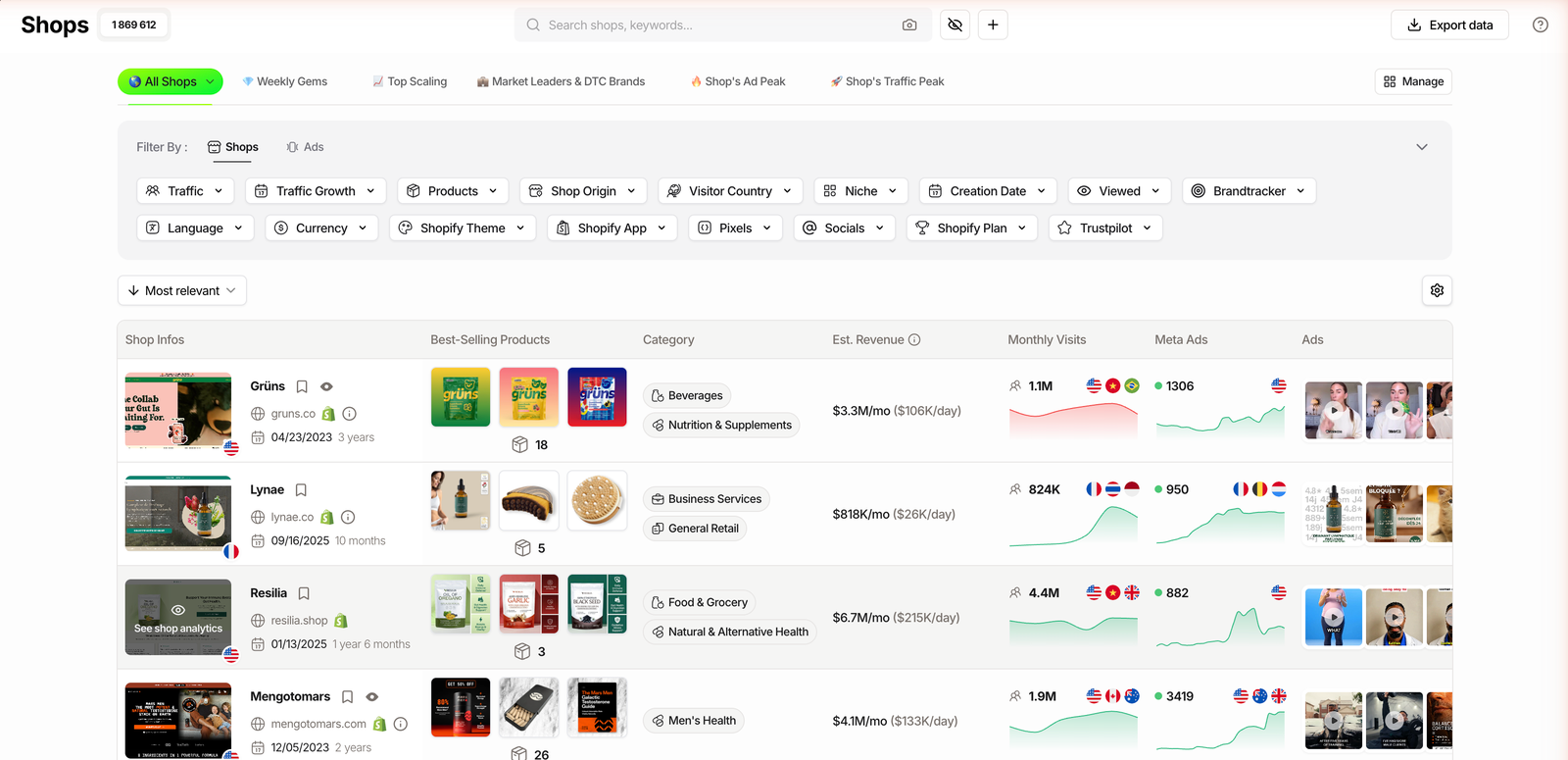Open the Shopify Theme filter dropdown
Viewport: 1568px width, 760px height.
point(463,228)
